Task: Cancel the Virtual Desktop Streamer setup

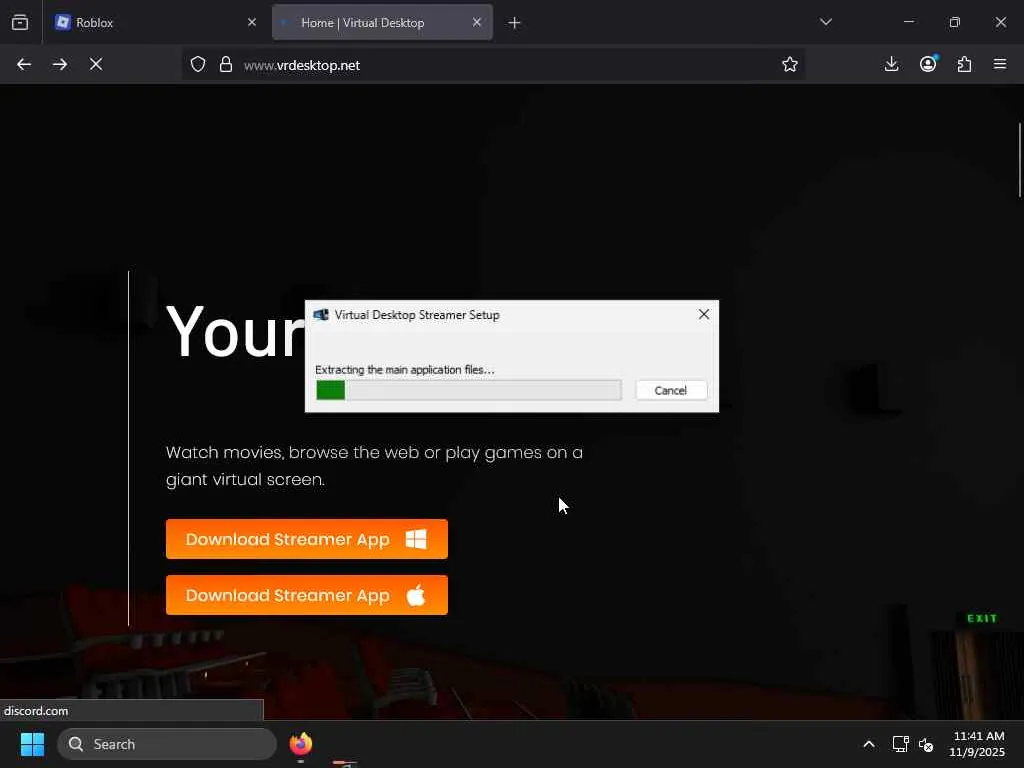Action: click(671, 391)
